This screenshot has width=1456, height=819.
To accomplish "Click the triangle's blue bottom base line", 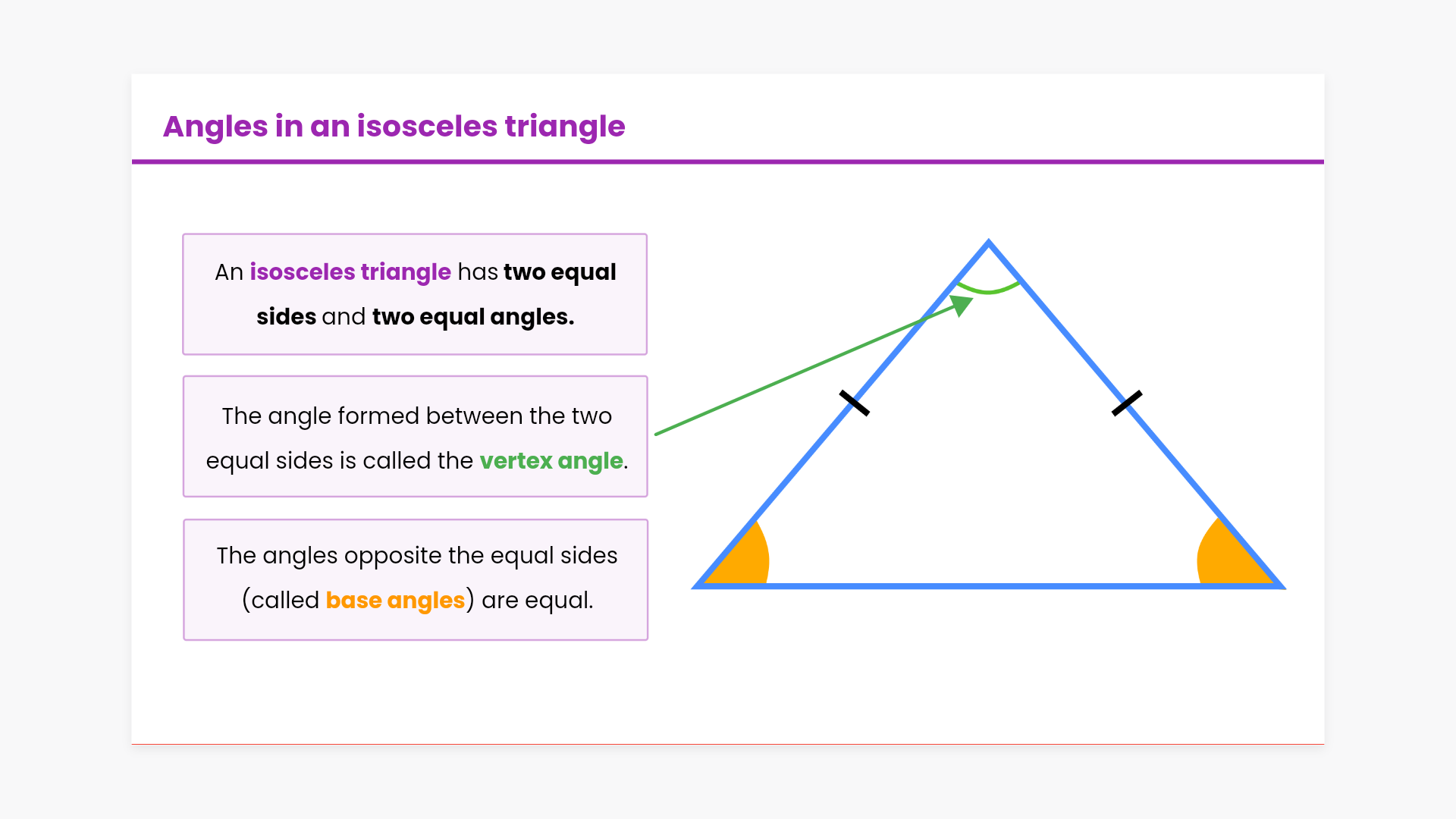I will (986, 586).
